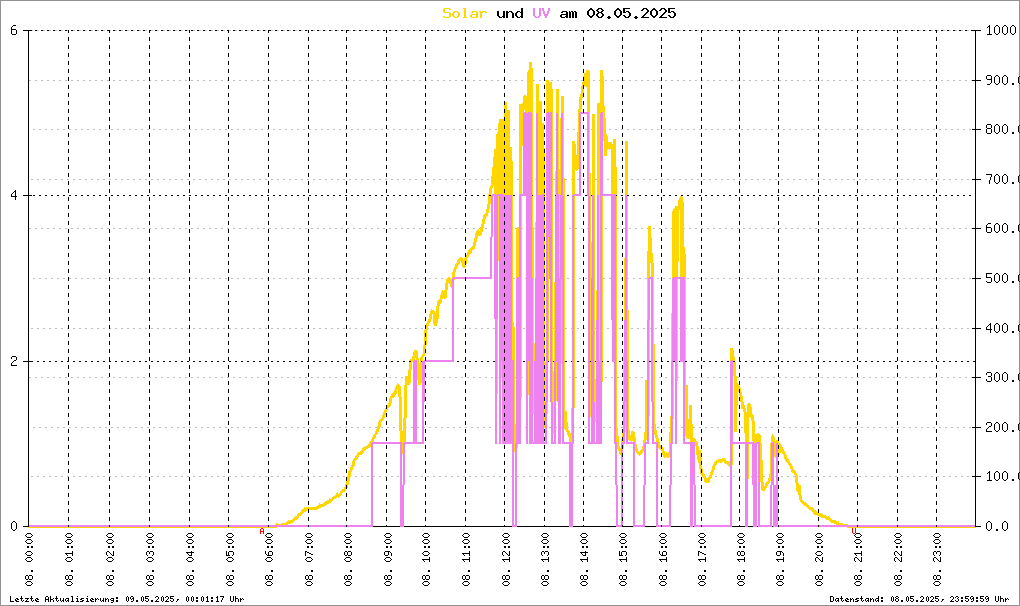
Task: Click the time axis label '08. 00:00'
Action: 29,559
